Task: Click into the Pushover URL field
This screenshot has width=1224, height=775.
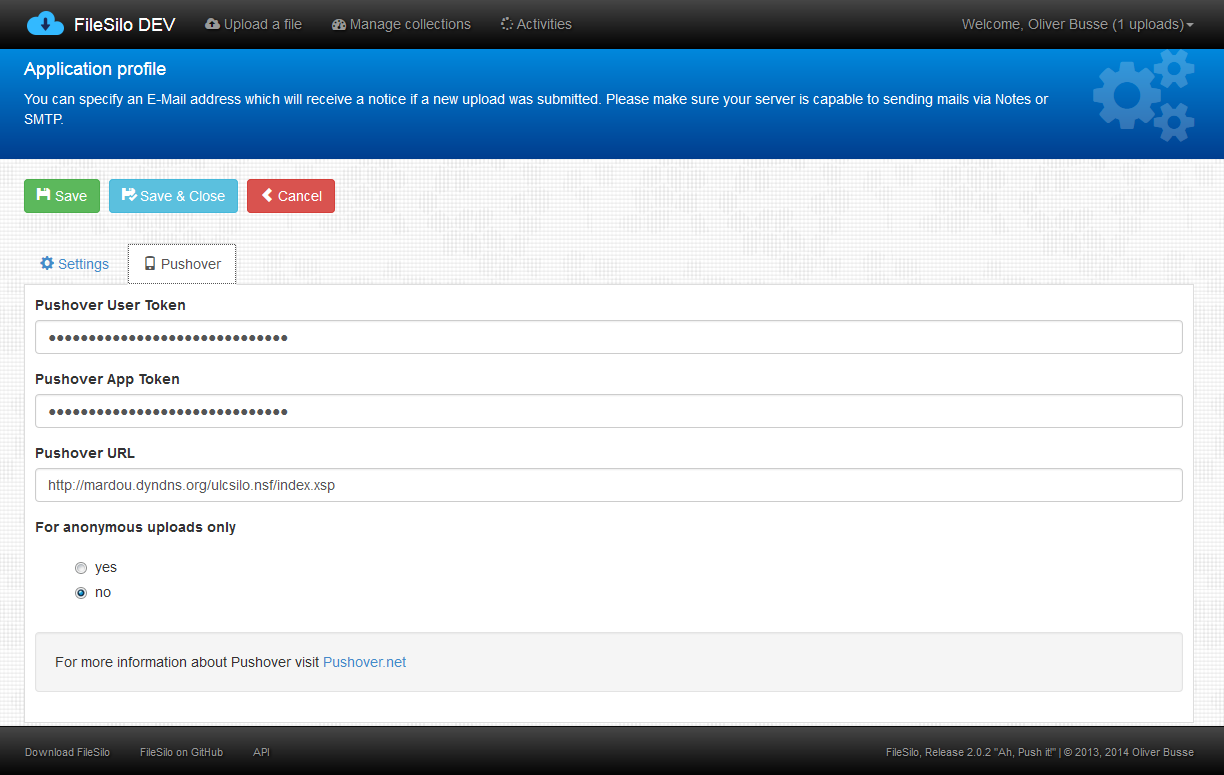Action: [x=609, y=485]
